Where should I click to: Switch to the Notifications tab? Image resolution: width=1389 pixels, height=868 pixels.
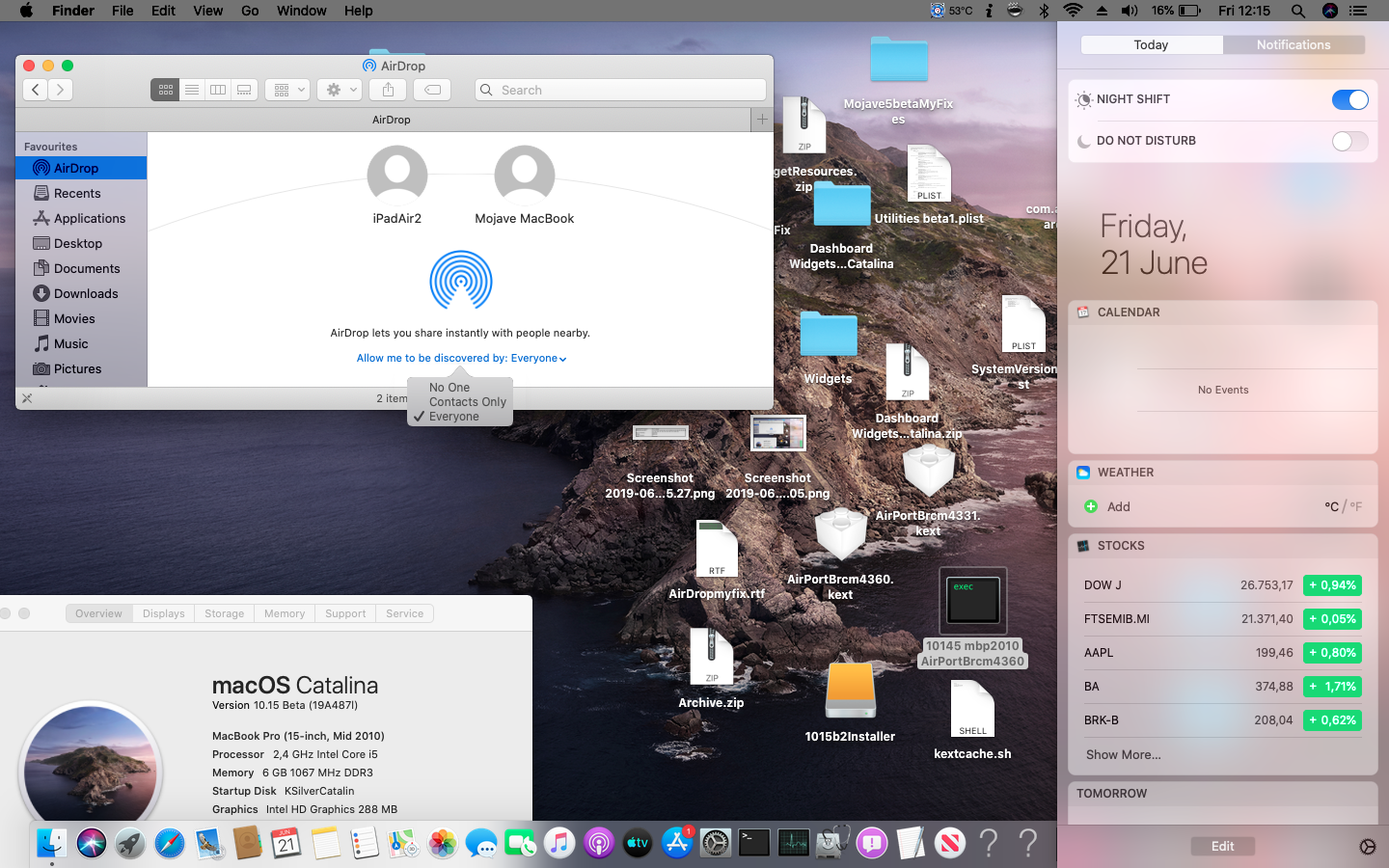tap(1294, 44)
